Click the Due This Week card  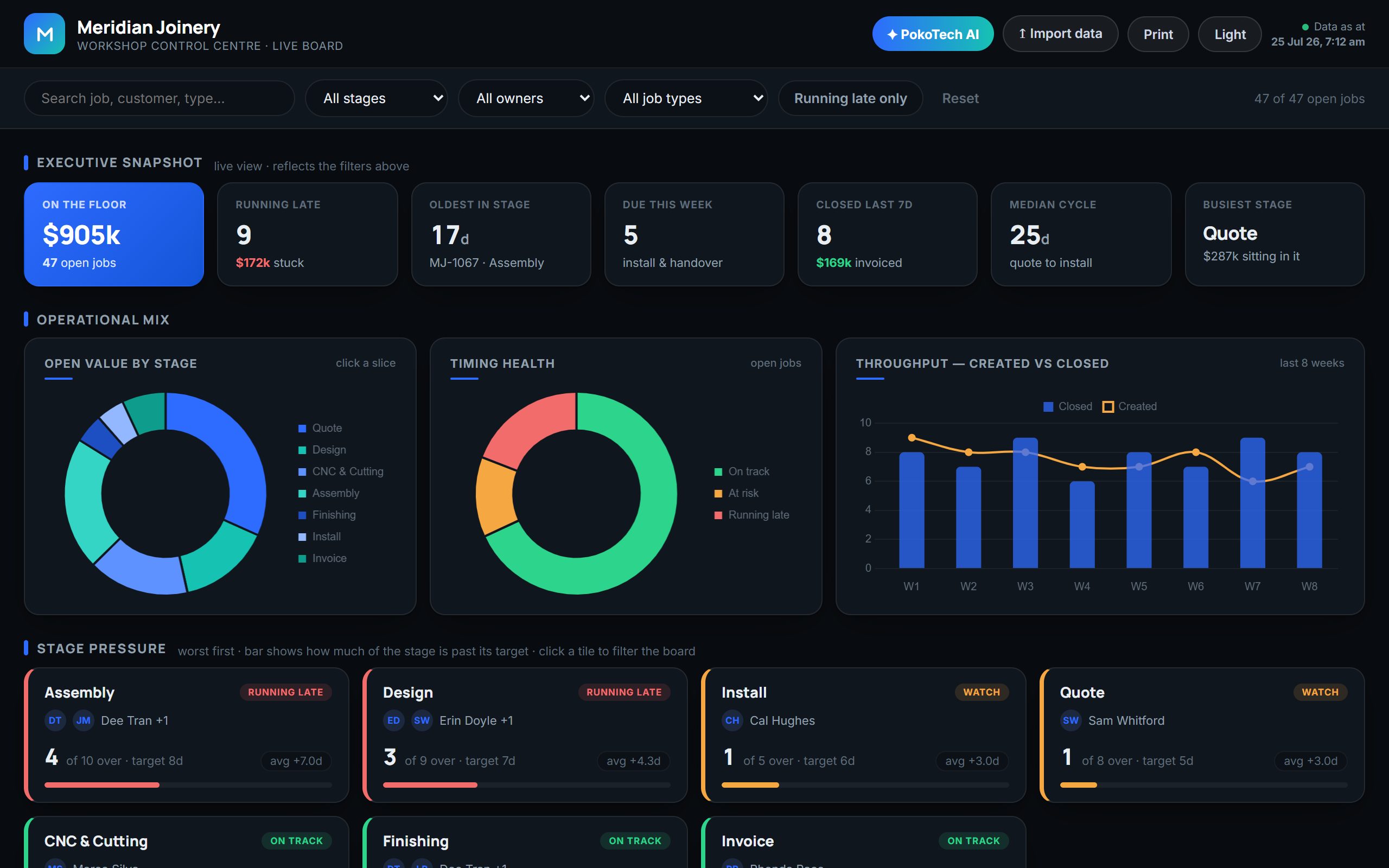(694, 234)
